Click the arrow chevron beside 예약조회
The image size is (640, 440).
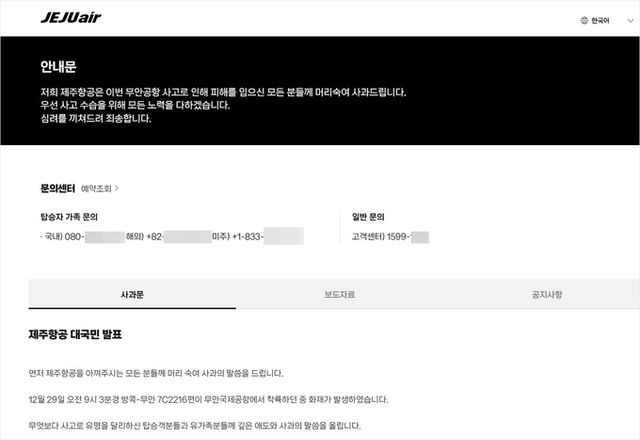(x=117, y=188)
